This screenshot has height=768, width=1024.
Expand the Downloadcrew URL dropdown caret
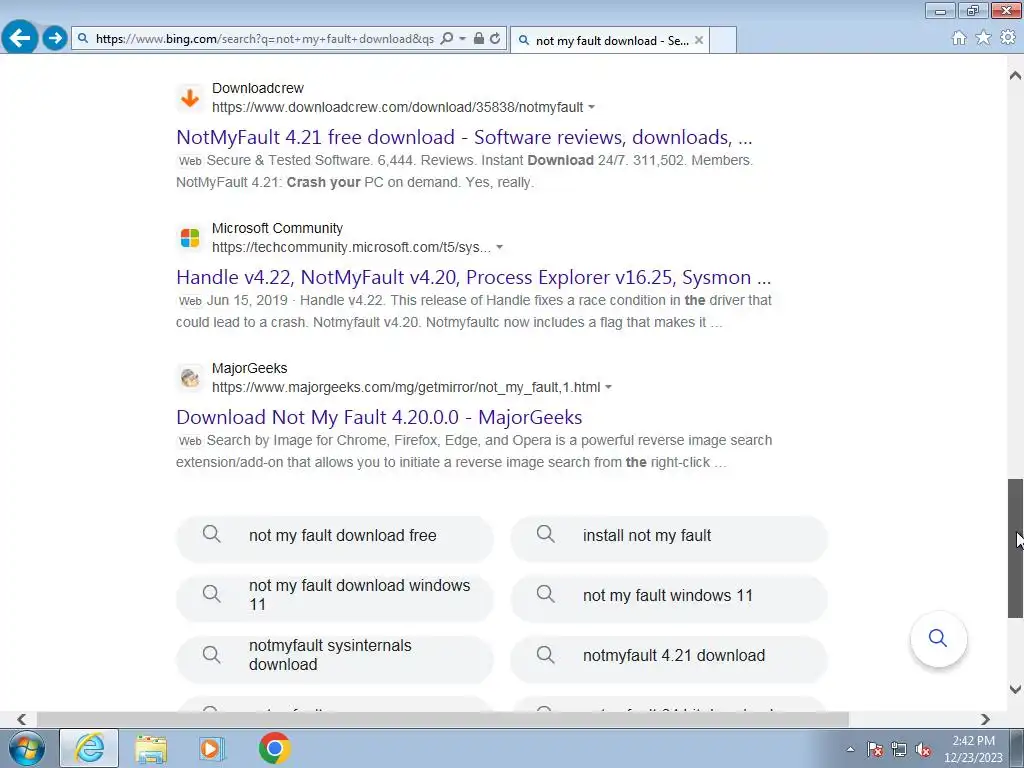[x=592, y=107]
